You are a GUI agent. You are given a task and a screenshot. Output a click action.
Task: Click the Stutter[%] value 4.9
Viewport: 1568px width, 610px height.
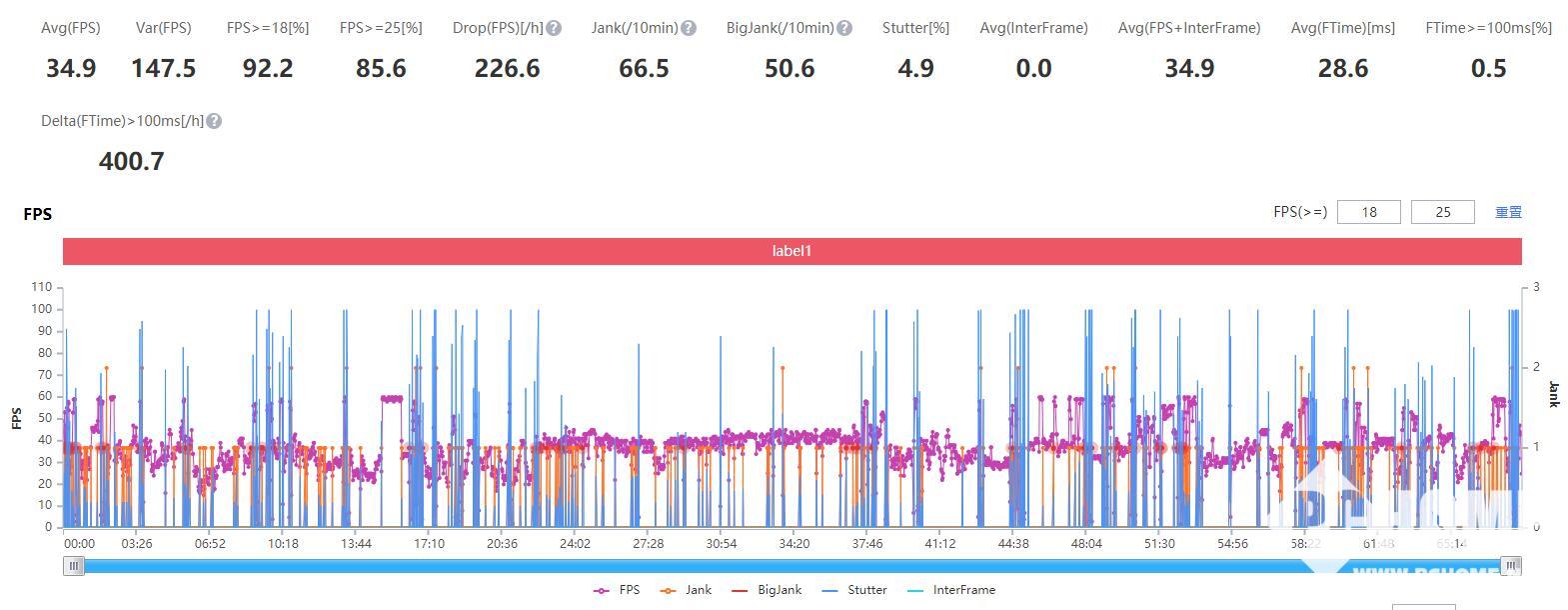[915, 68]
